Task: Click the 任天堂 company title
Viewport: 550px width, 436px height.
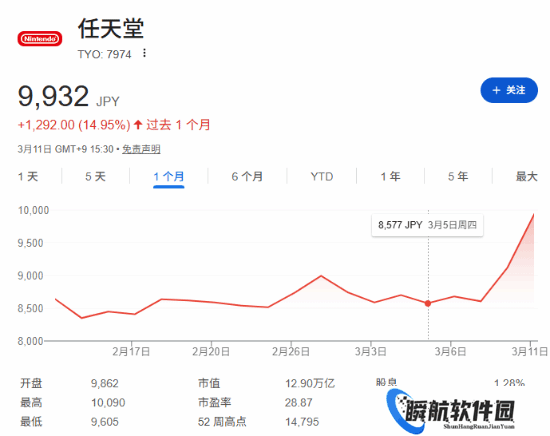Action: tap(111, 28)
